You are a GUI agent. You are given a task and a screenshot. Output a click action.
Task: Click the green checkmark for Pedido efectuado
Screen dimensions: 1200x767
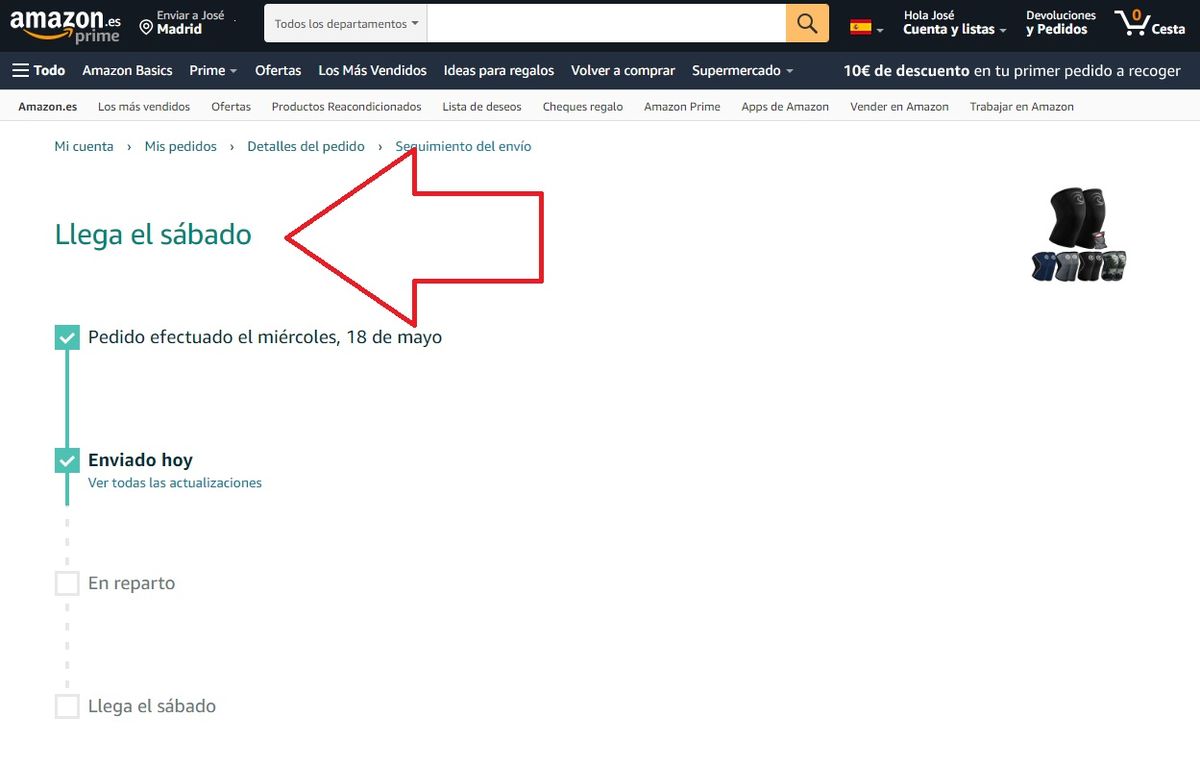66,337
